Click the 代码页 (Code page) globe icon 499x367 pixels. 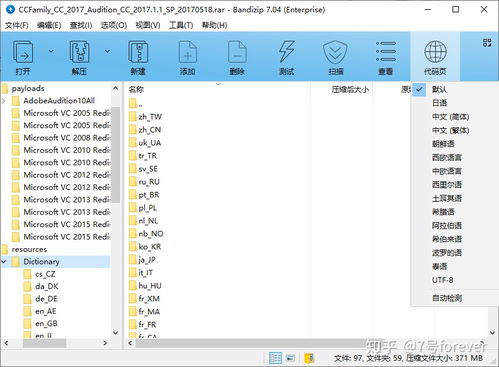tap(435, 52)
